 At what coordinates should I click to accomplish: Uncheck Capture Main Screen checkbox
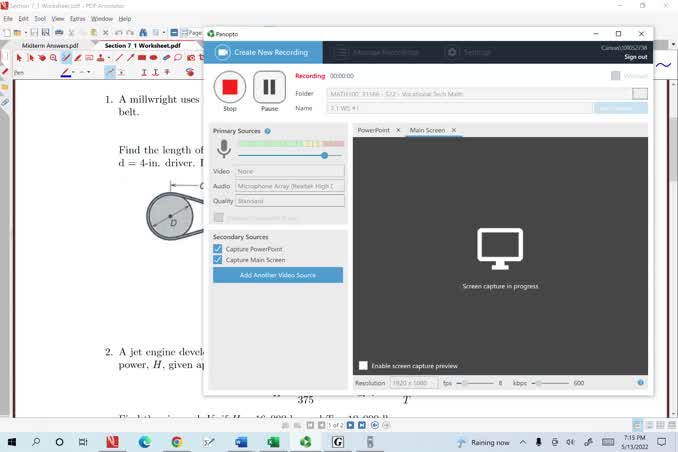(x=218, y=260)
